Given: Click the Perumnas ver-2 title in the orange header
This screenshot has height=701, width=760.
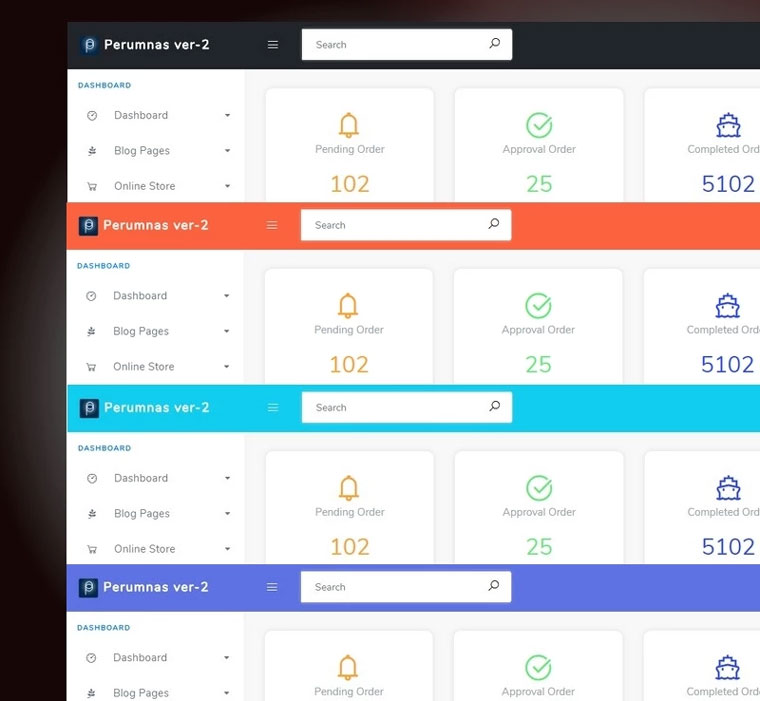Looking at the screenshot, I should tap(155, 226).
